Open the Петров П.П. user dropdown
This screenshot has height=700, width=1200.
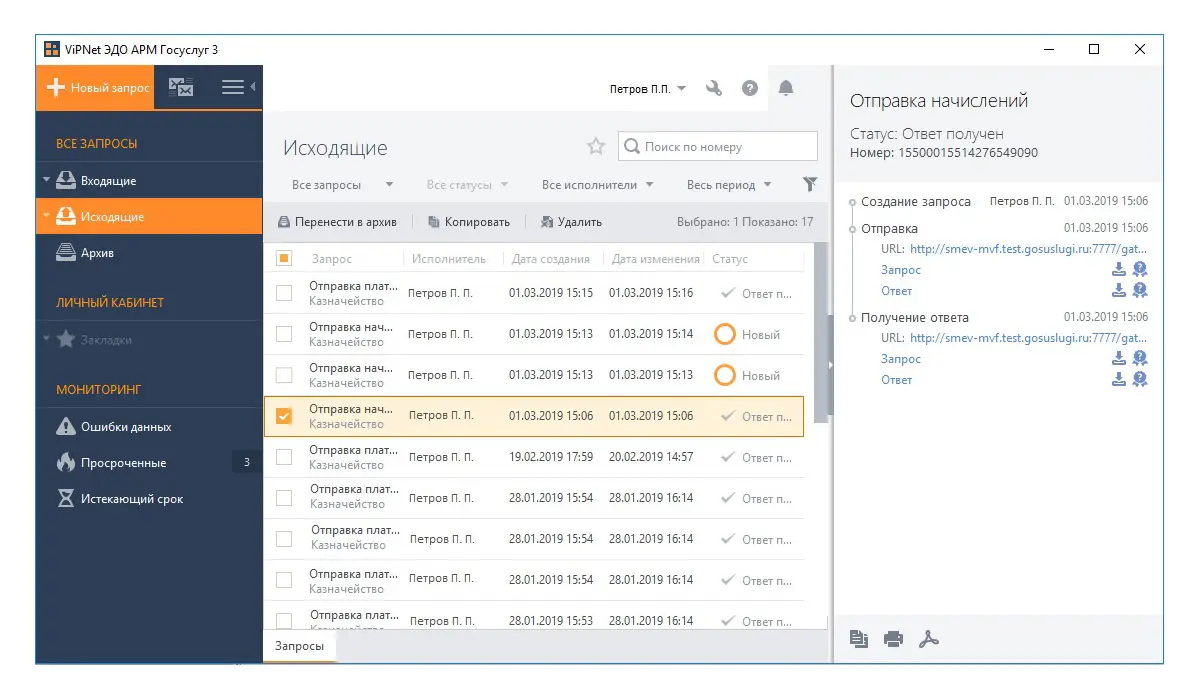coord(648,89)
